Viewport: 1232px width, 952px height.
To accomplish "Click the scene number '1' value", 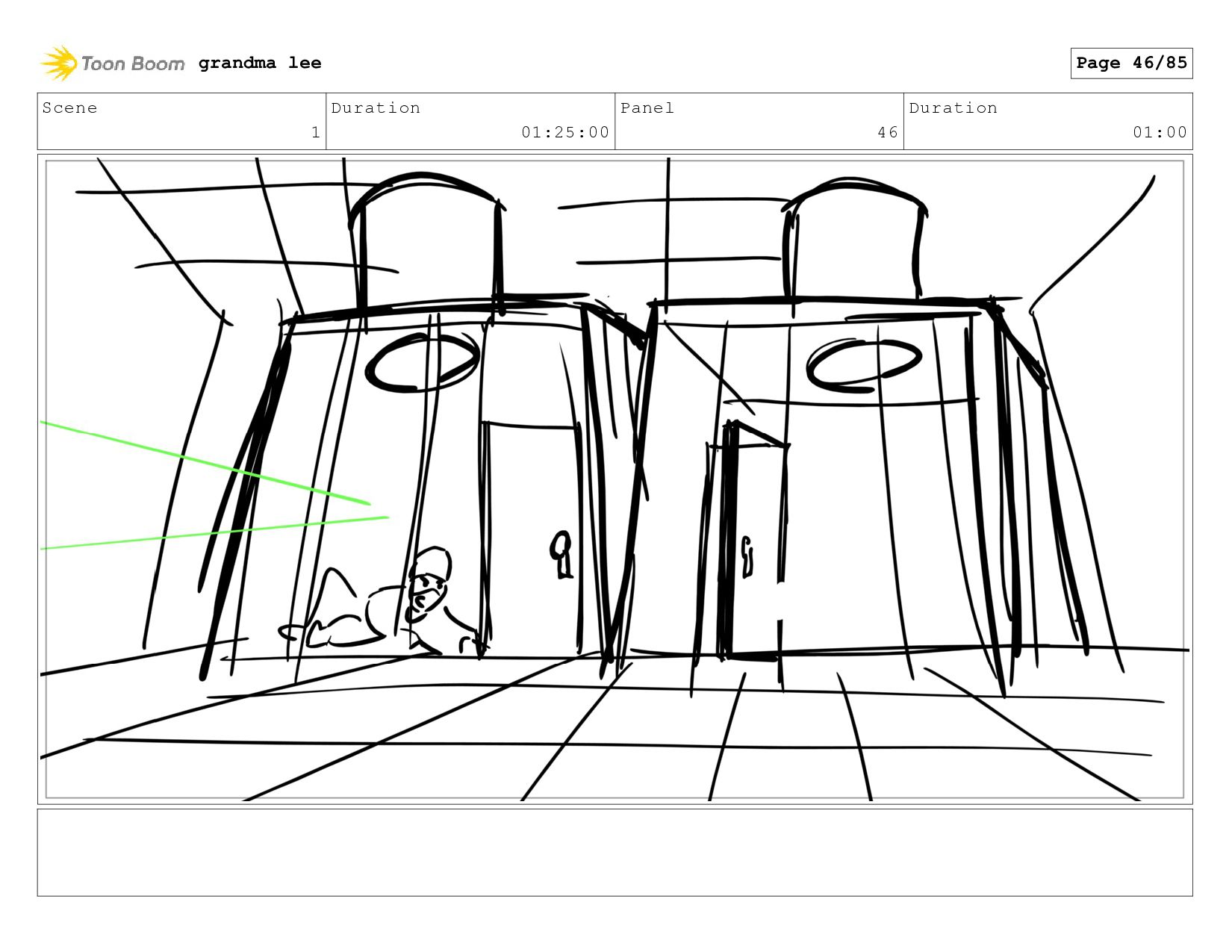I will click(316, 132).
